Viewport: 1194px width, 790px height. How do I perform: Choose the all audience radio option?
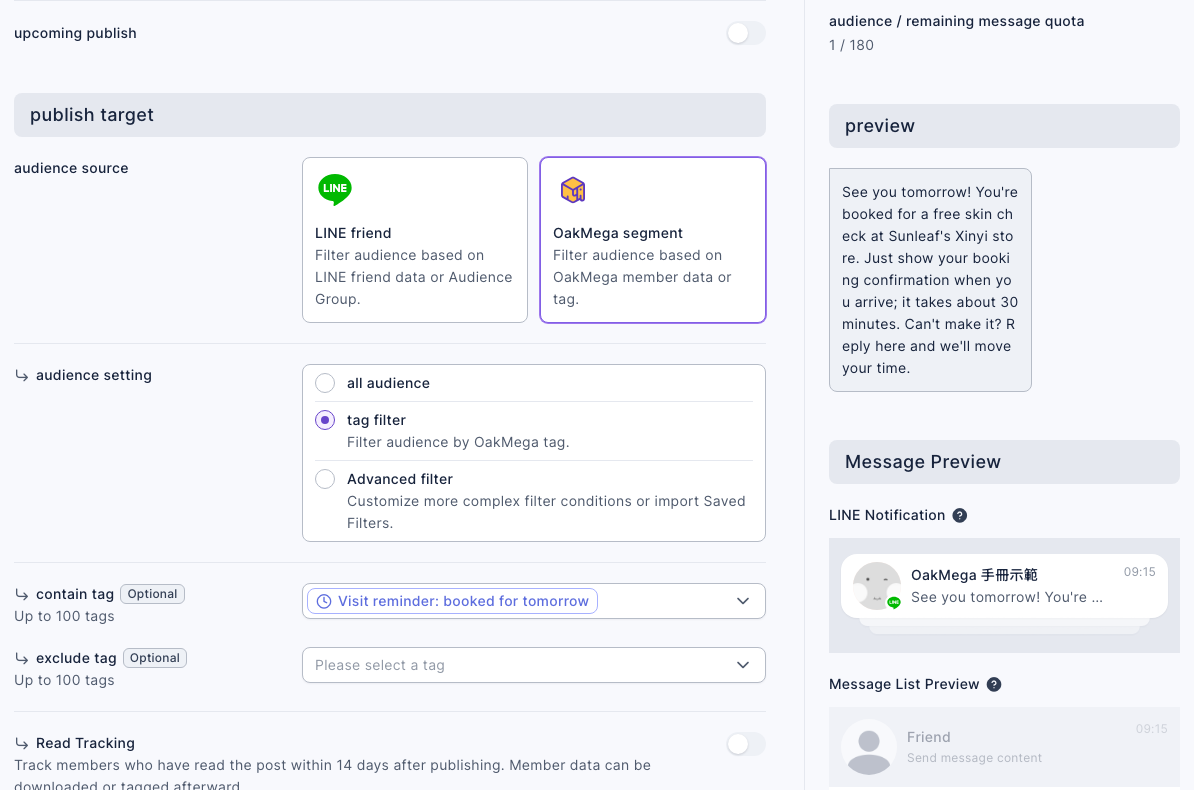click(325, 383)
